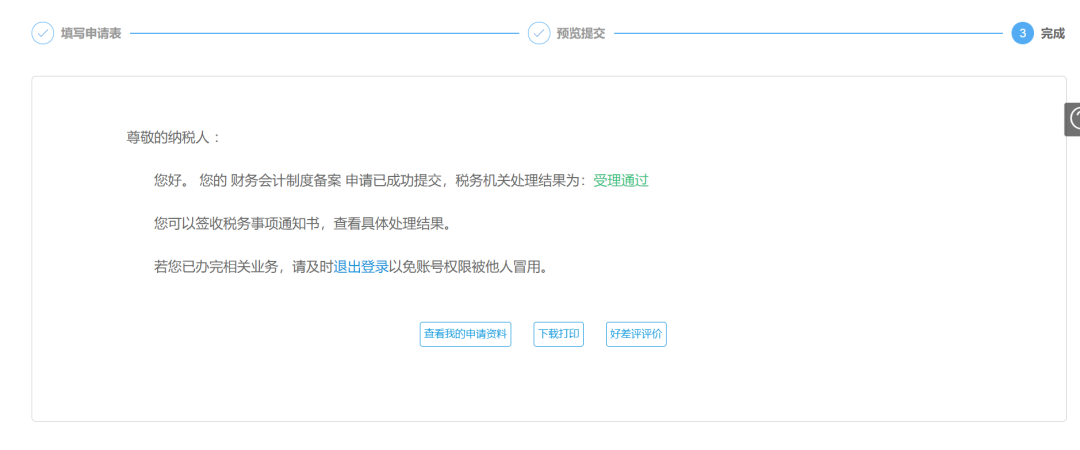
Task: Click the checkmark icon for 预览提交 step
Action: pyautogui.click(x=538, y=33)
